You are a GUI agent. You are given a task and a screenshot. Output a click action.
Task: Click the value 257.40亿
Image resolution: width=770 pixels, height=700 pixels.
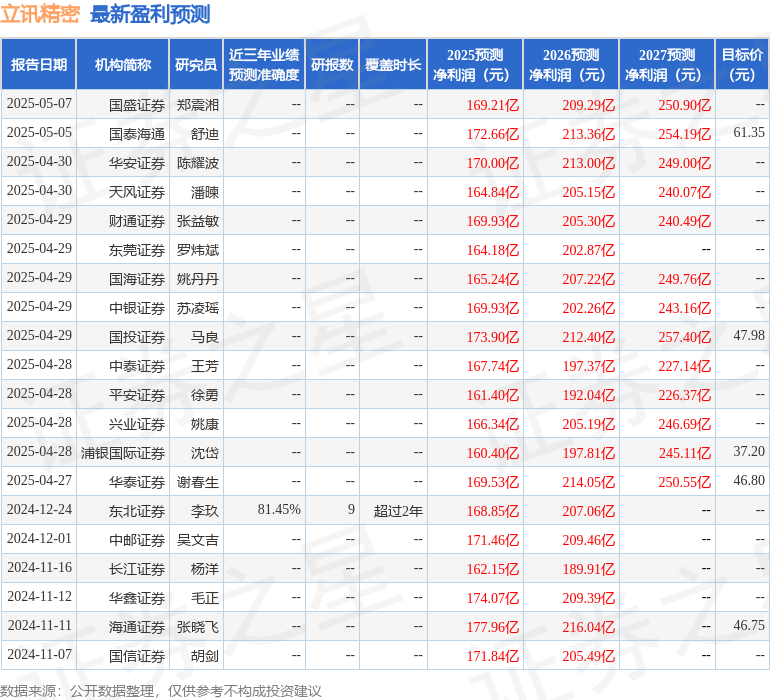coord(685,337)
